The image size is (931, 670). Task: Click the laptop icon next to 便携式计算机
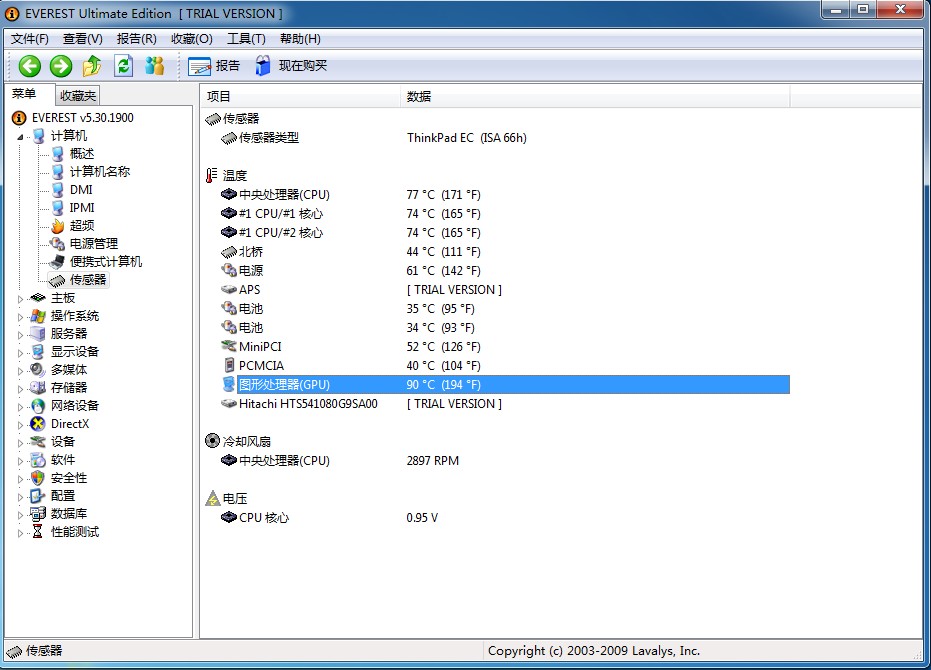point(58,261)
